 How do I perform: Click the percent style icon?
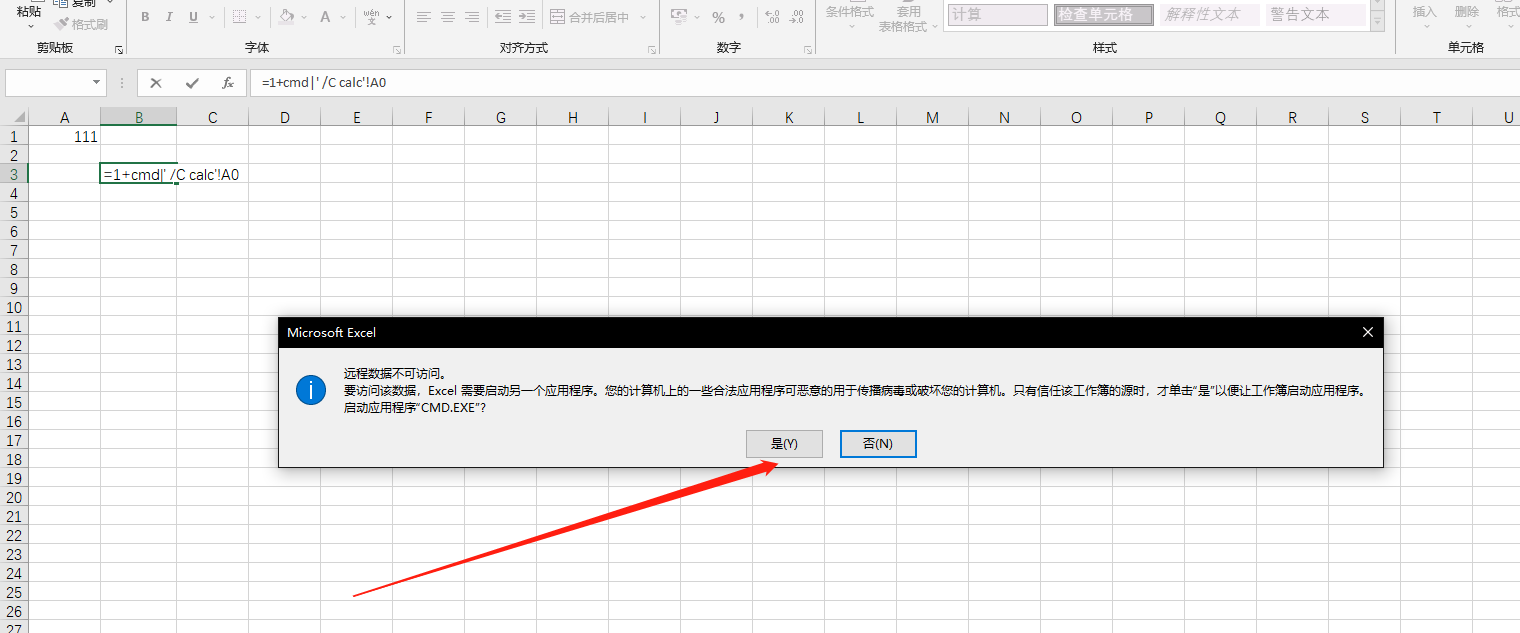tap(718, 17)
